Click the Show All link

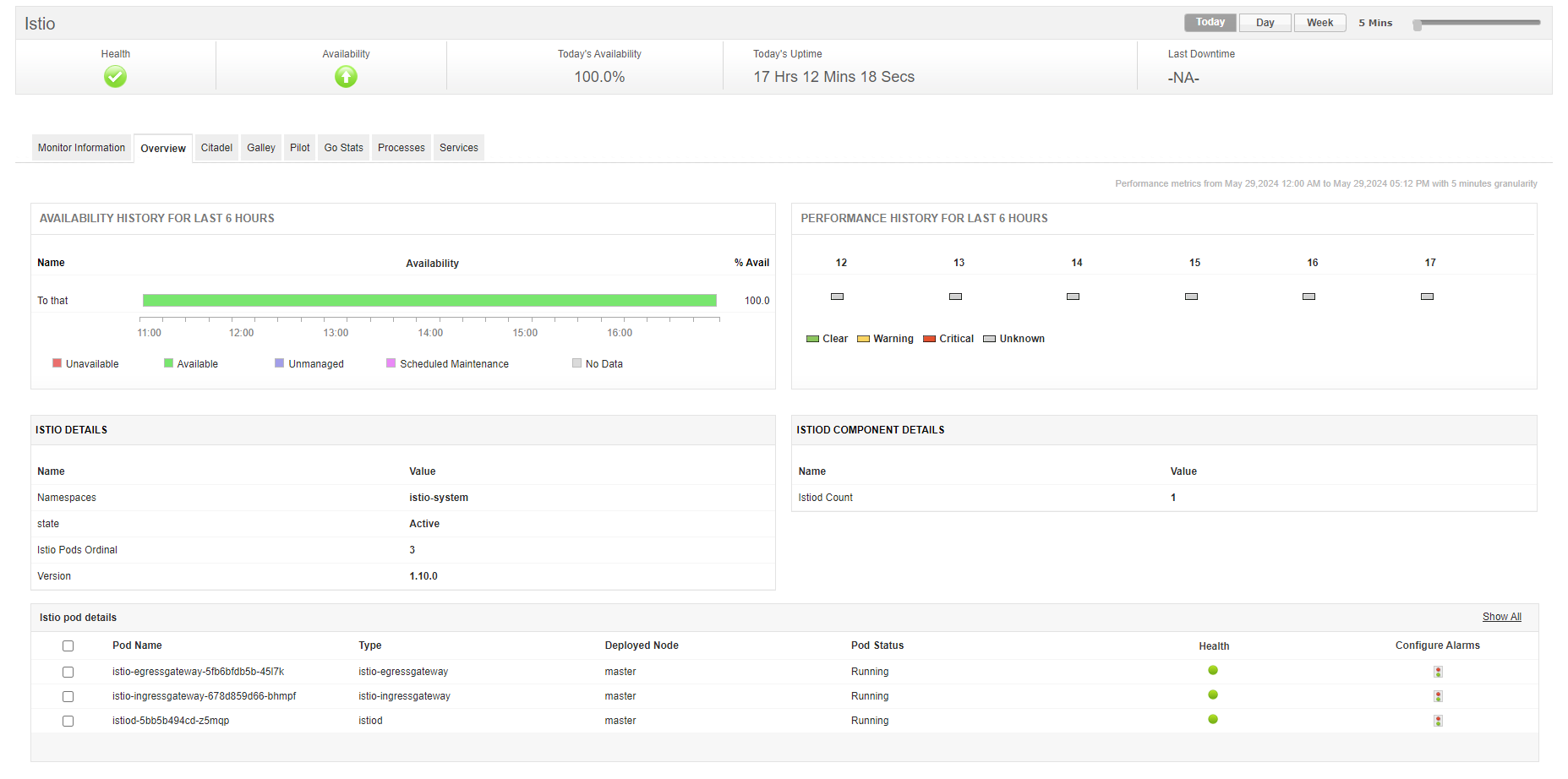click(1501, 617)
